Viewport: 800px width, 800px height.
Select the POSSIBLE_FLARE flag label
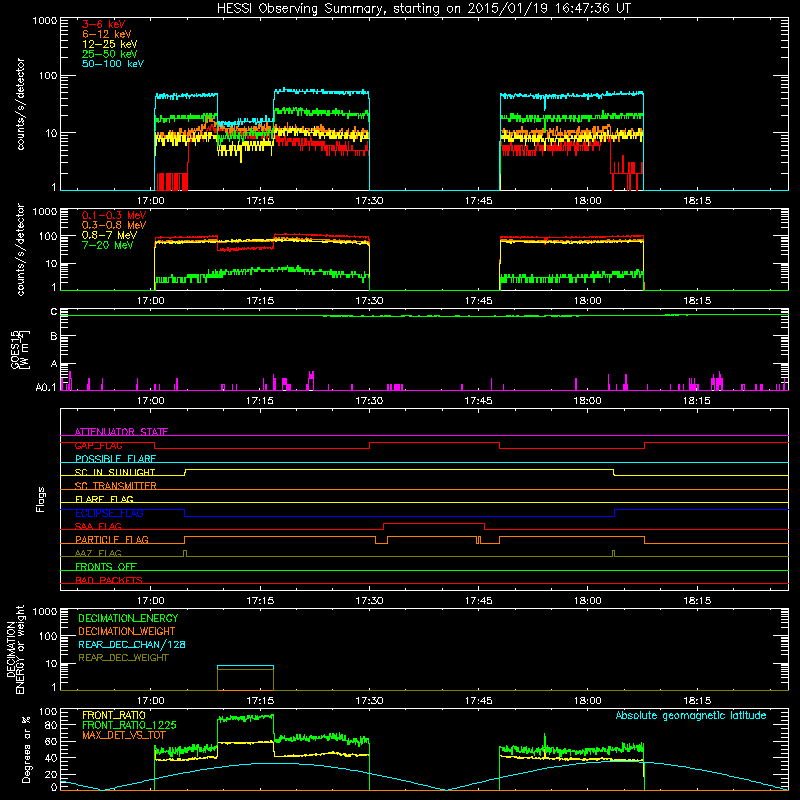tap(115, 459)
